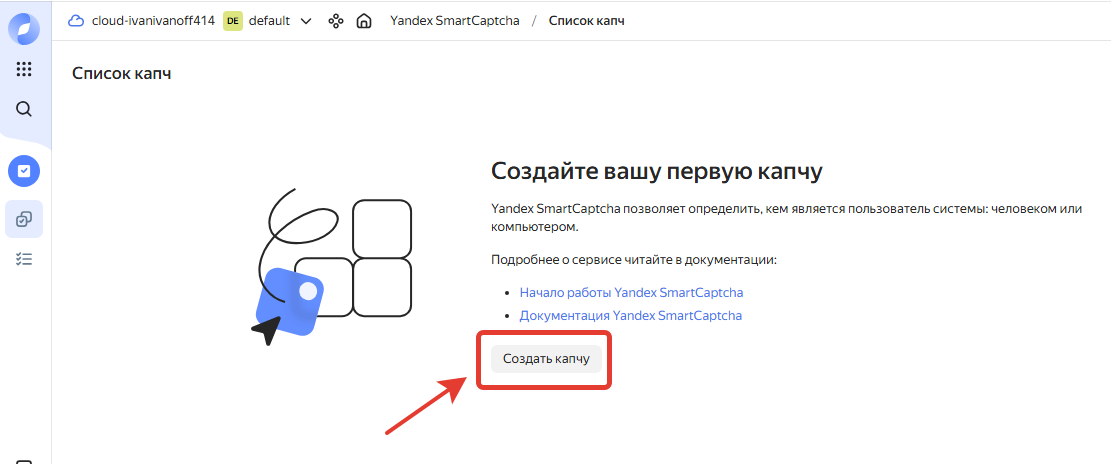Open Документация Yandex SmartCaptcha link
The height and width of the screenshot is (464, 1111).
tap(630, 315)
